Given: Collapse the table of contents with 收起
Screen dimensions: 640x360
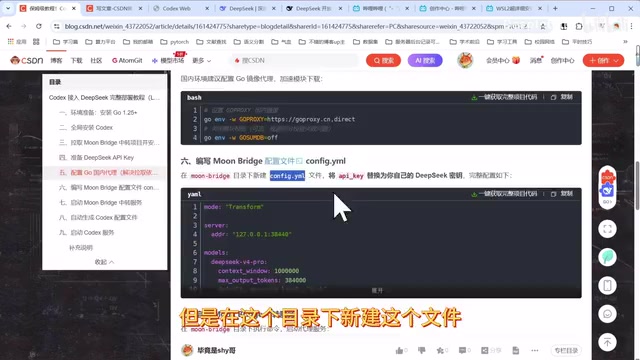Looking at the screenshot, I should click(x=104, y=262).
